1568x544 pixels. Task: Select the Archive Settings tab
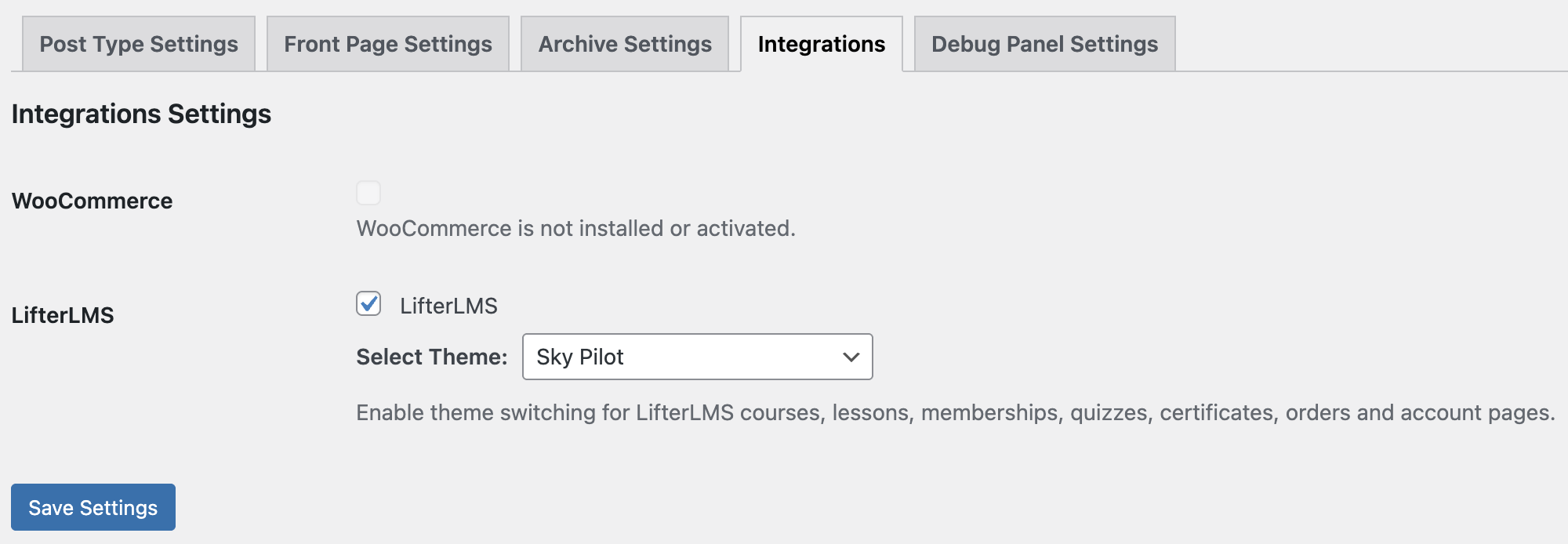623,44
